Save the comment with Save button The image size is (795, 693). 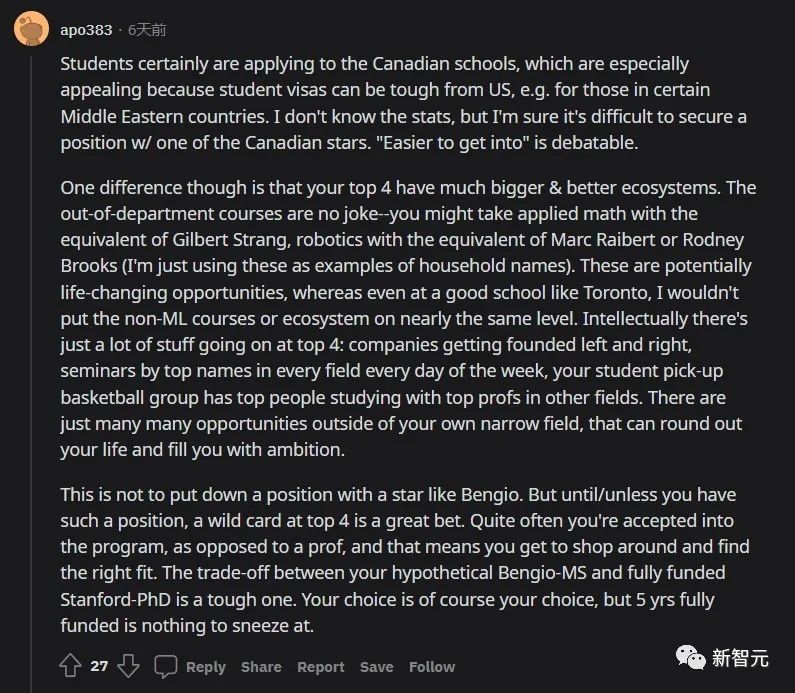click(x=377, y=667)
